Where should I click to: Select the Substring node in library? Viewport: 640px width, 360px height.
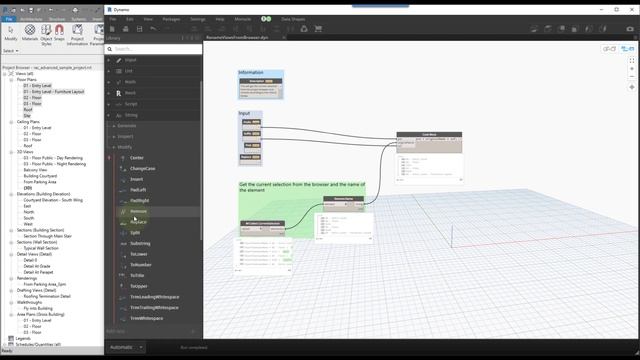[x=140, y=243]
